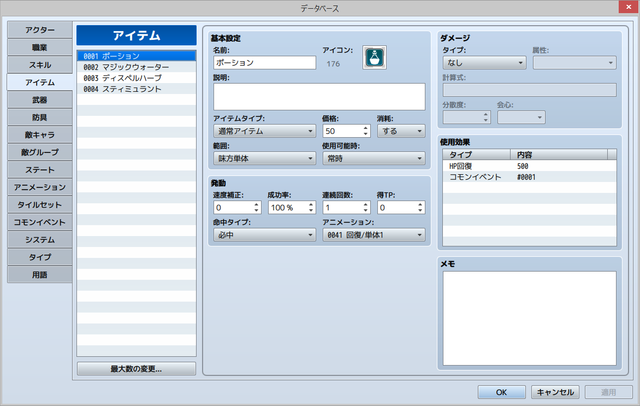640x406 pixels.
Task: Increase the 価格 value with up arrow
Action: pyautogui.click(x=366, y=128)
